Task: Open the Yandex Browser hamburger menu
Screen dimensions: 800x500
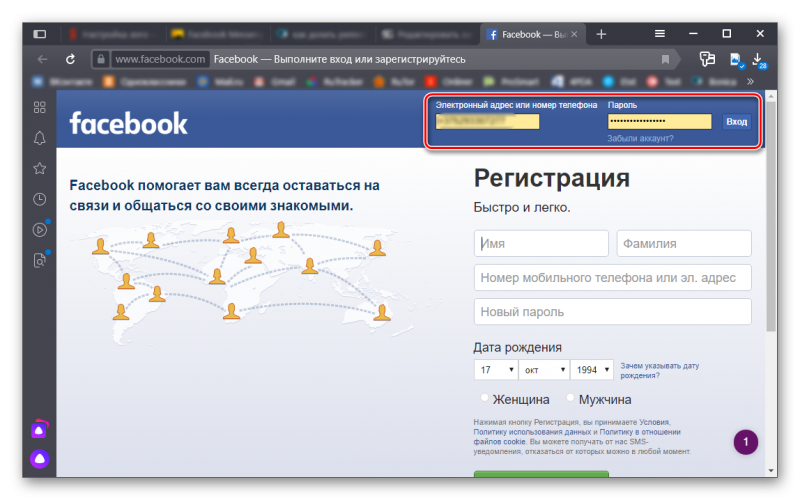Action: pos(660,34)
